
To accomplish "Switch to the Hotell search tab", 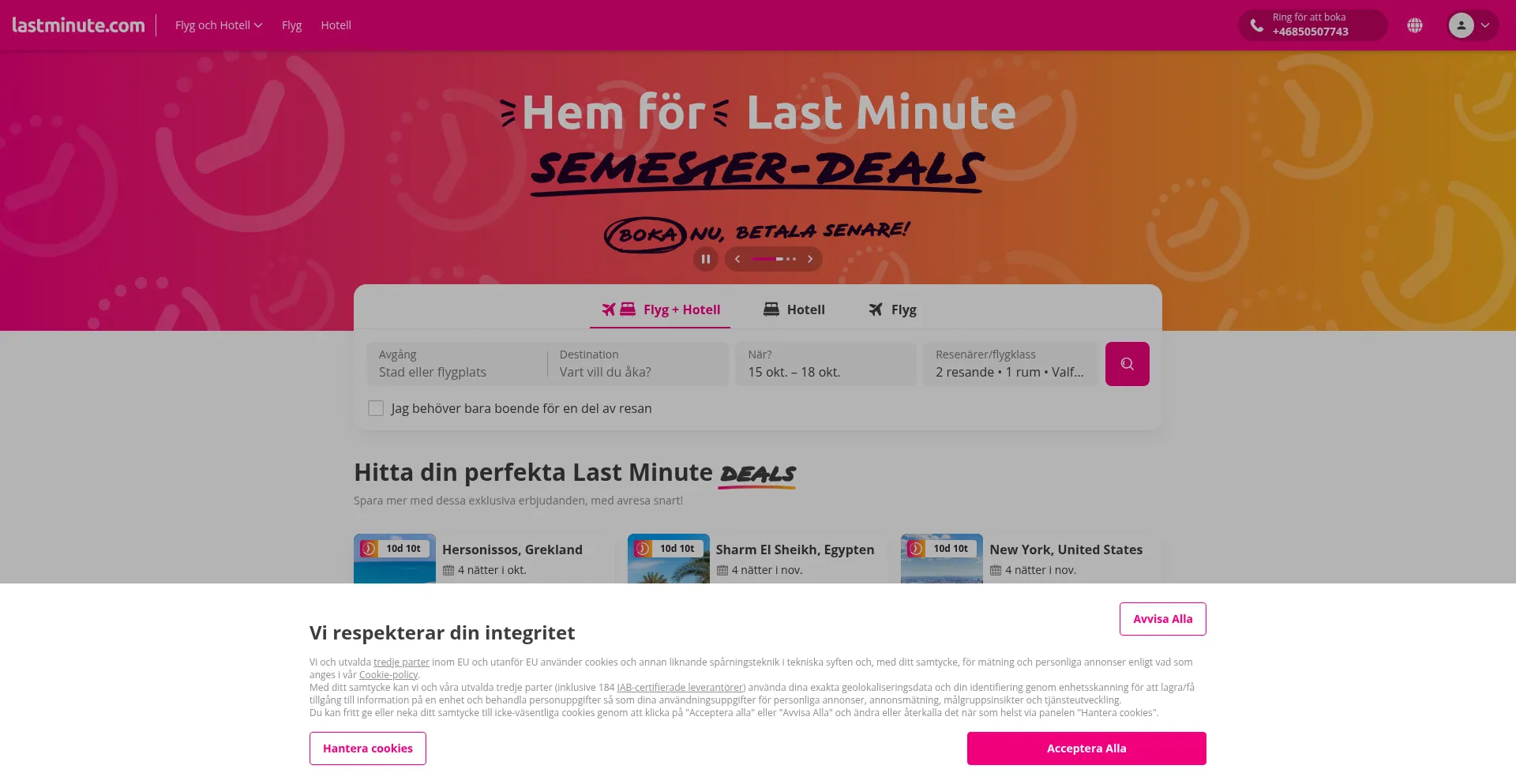I will 794,309.
